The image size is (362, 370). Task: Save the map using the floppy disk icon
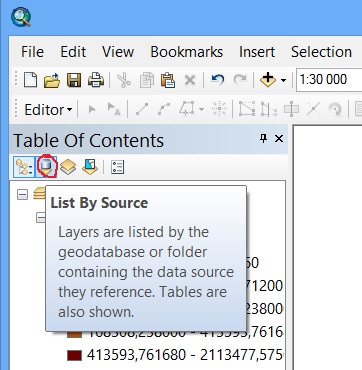coord(74,80)
